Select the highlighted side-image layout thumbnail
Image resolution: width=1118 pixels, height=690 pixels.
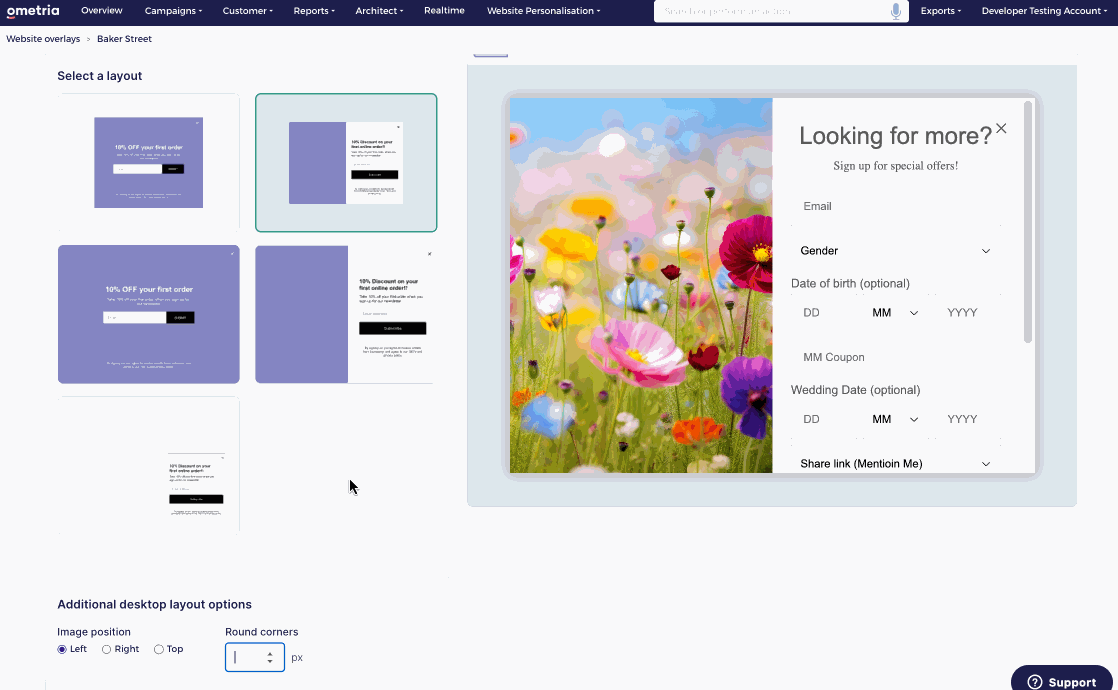[x=346, y=163]
